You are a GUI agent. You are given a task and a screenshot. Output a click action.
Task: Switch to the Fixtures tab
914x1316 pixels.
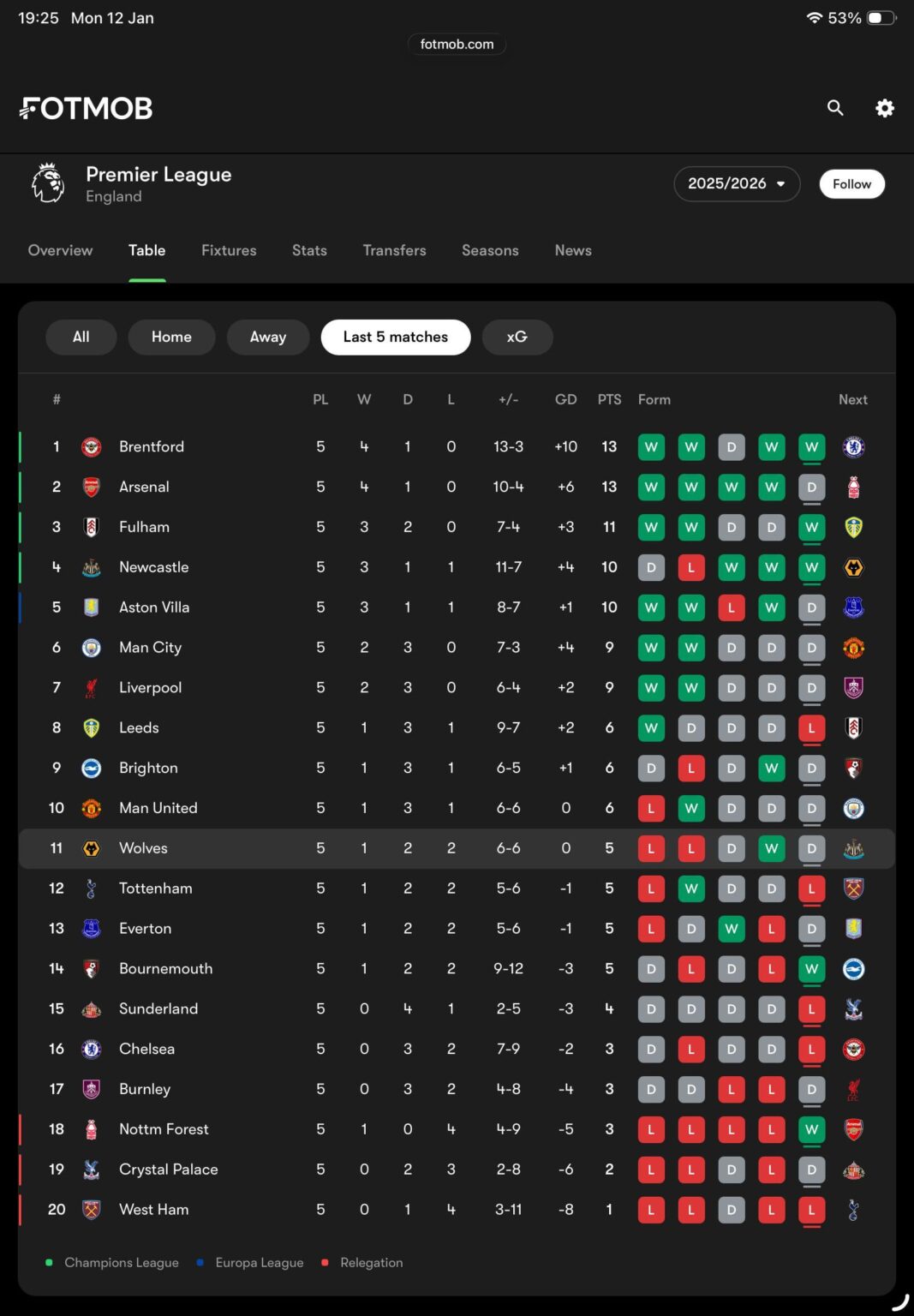click(229, 250)
